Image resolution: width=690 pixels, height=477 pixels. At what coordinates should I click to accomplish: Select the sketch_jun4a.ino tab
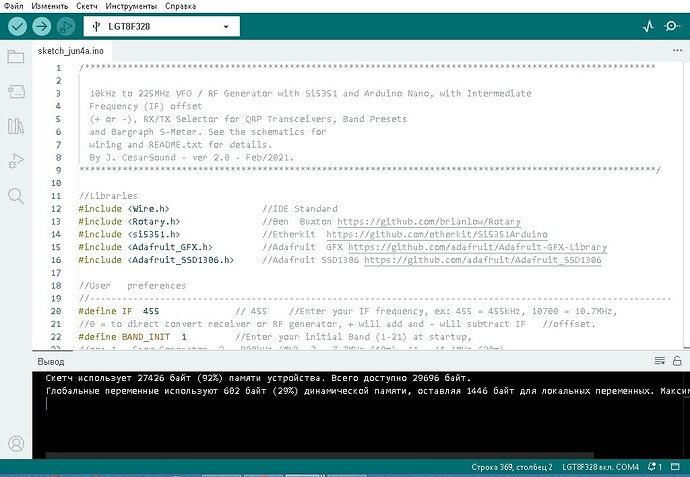[71, 51]
